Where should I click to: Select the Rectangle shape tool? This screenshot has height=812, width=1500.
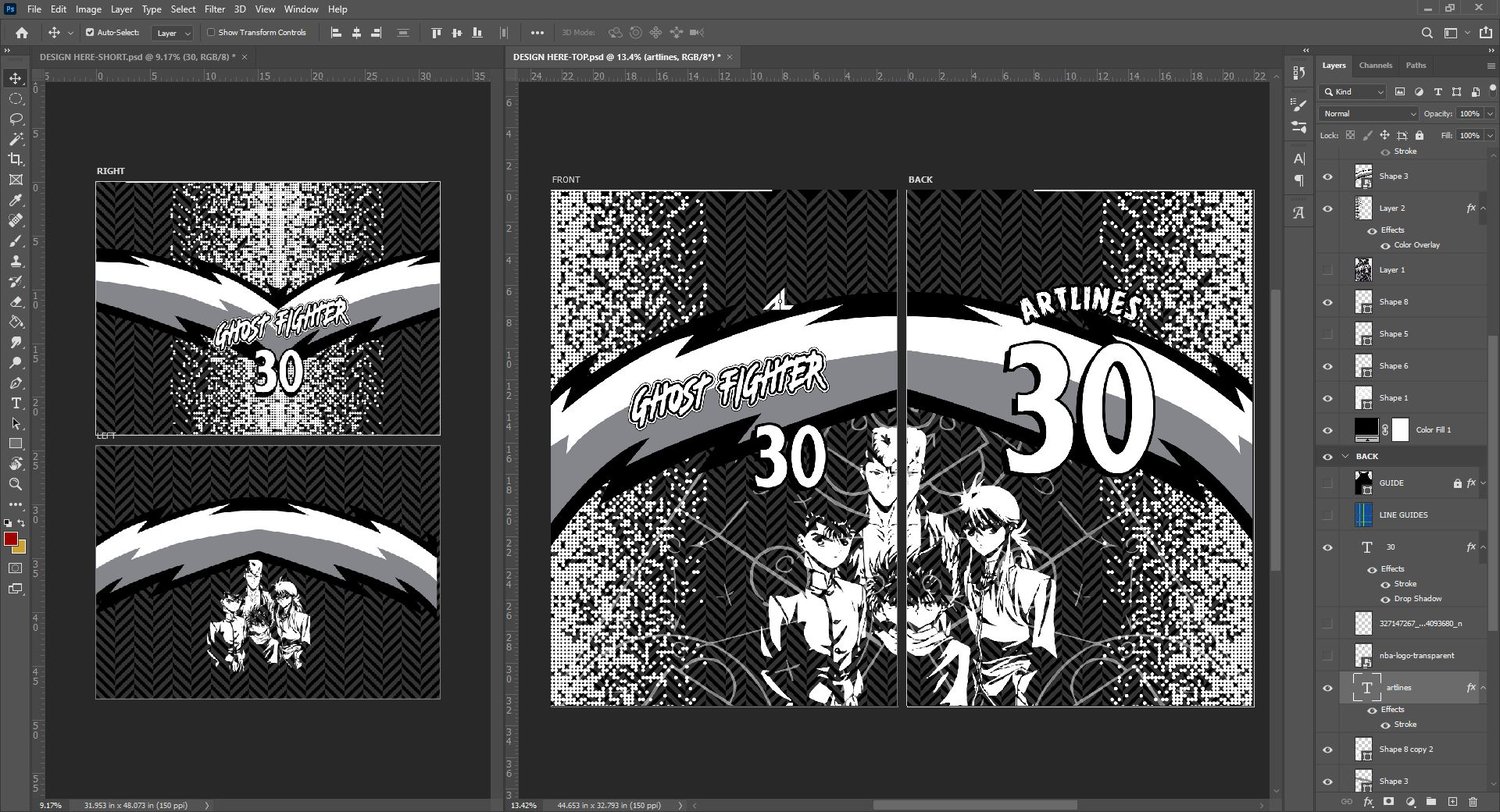click(15, 444)
